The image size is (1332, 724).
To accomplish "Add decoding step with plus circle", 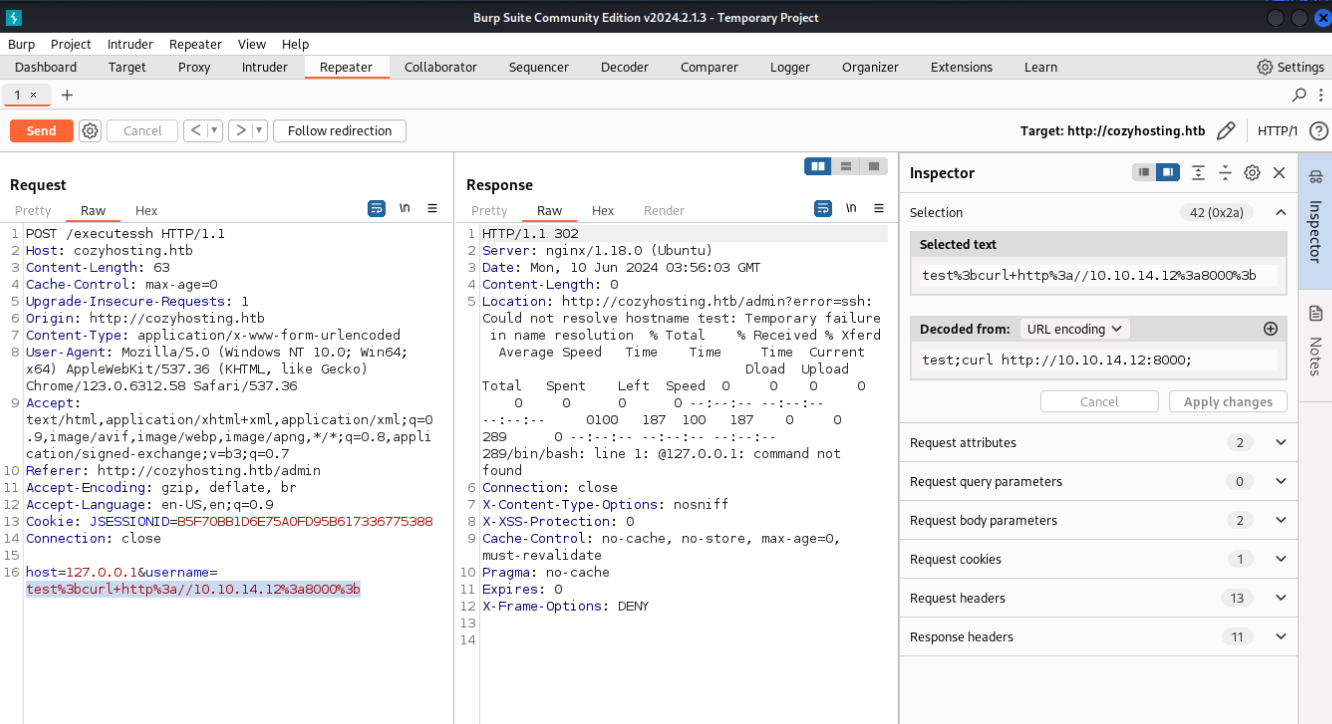I will [x=1271, y=329].
